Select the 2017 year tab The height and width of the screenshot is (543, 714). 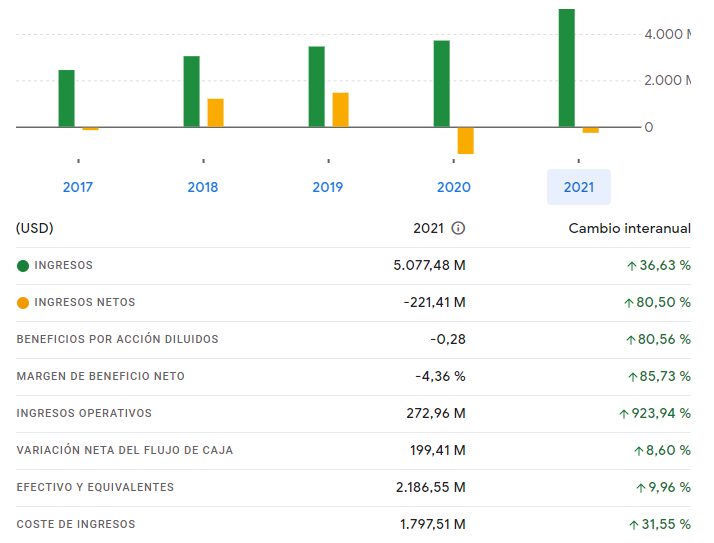point(78,187)
